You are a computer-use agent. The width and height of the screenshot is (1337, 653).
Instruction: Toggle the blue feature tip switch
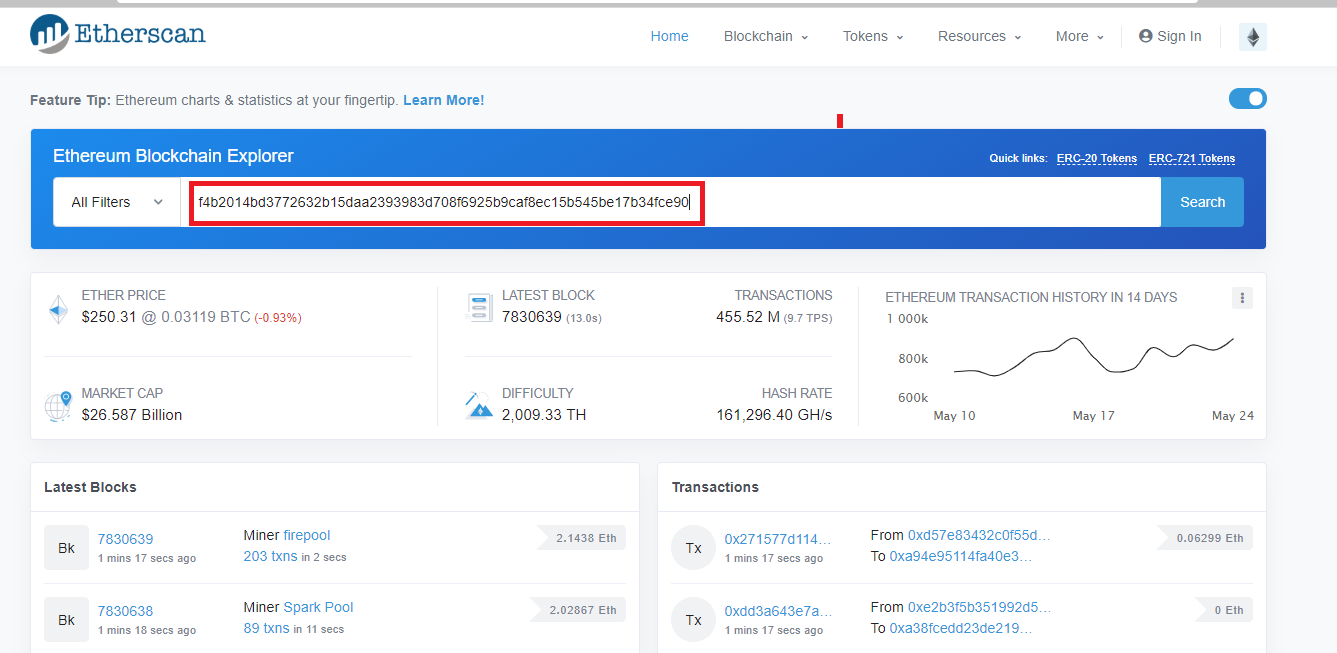(1247, 98)
